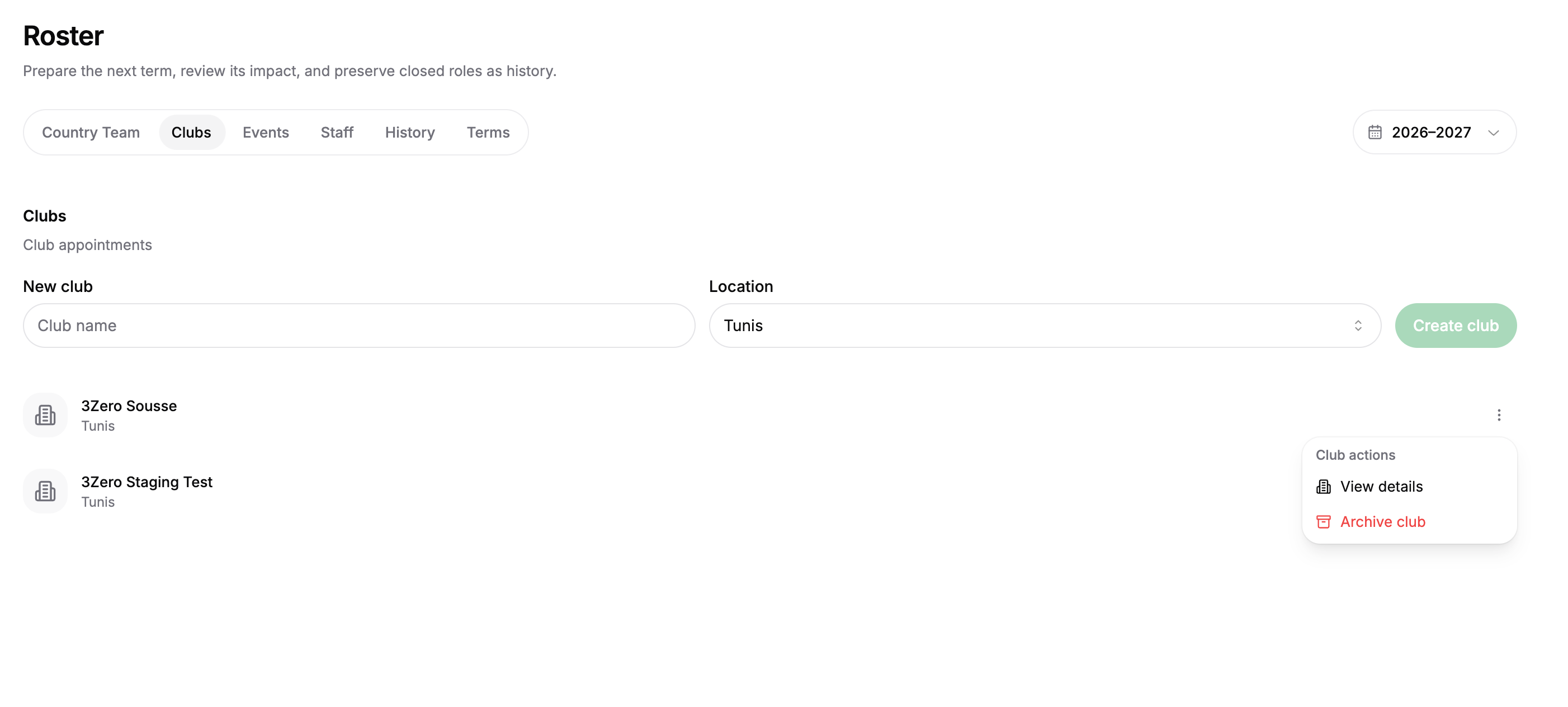The image size is (1568, 707).
Task: Expand the 2026–2027 term chevron
Action: 1493,133
